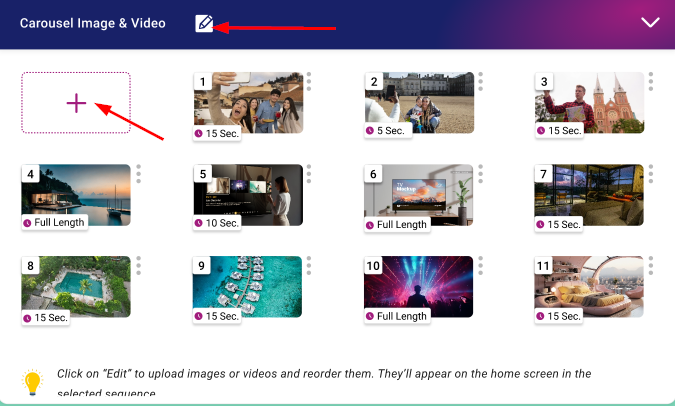Viewport: 675px width, 406px height.
Task: Click the Carousel Image & Video heading
Action: (93, 23)
